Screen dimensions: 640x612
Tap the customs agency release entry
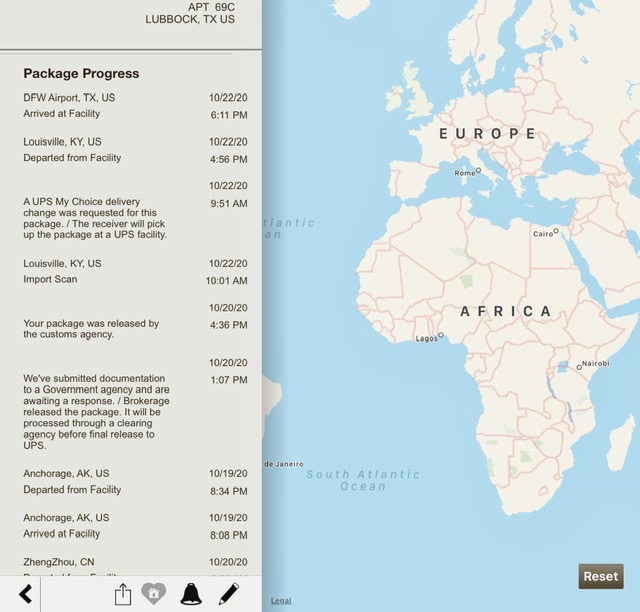(135, 321)
